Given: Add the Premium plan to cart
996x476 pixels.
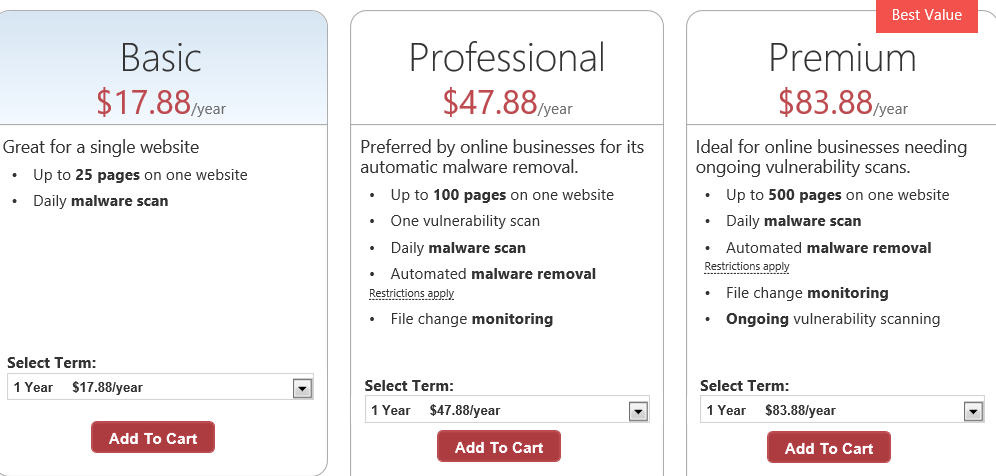Looking at the screenshot, I should pyautogui.click(x=828, y=447).
